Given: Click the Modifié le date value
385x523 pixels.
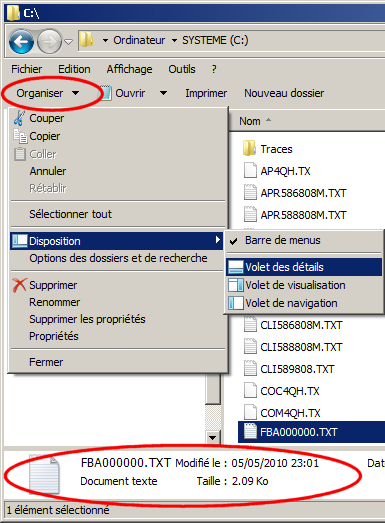Looking at the screenshot, I should pos(275,463).
